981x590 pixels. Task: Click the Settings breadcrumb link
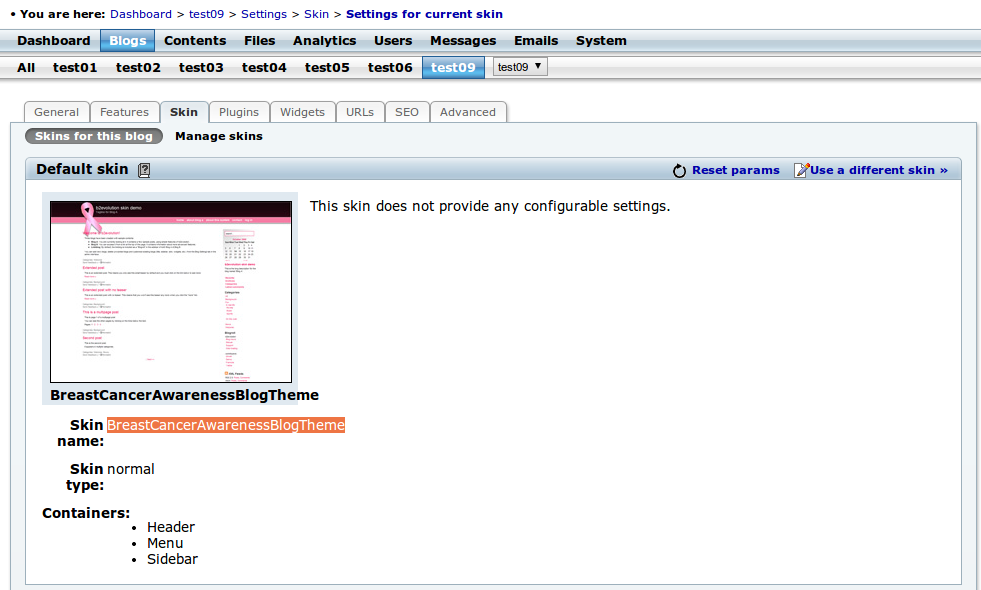(x=264, y=14)
